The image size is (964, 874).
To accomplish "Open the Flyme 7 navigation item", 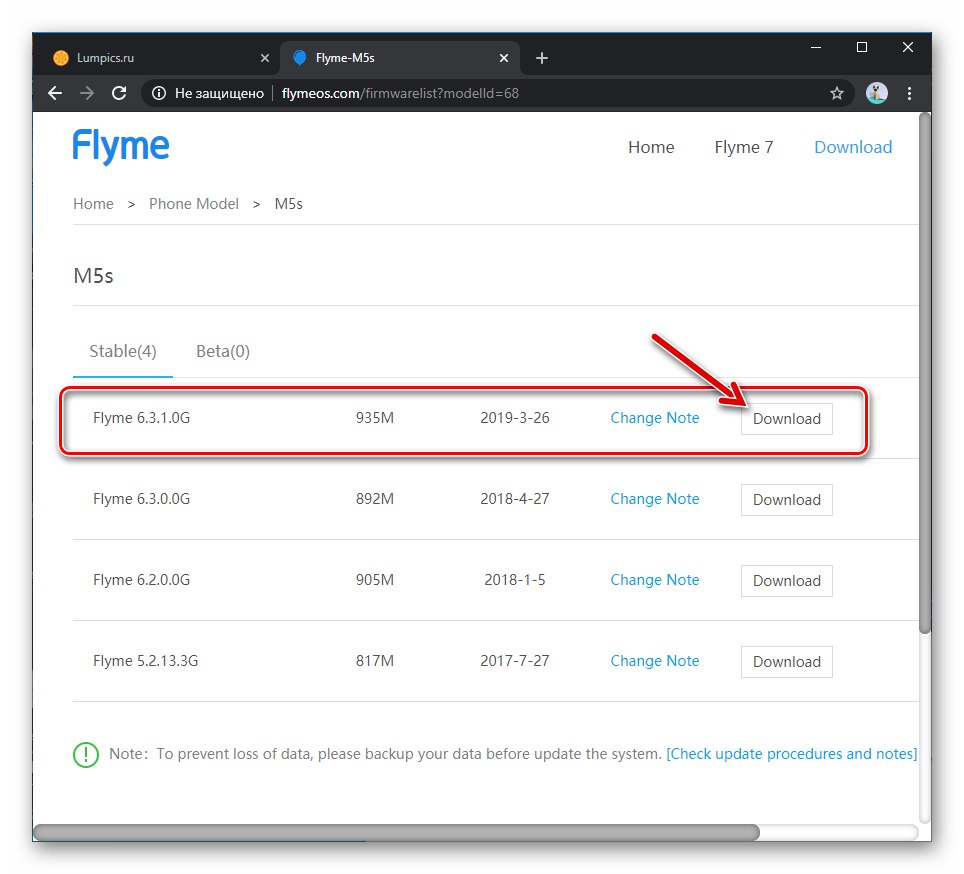I will point(743,147).
